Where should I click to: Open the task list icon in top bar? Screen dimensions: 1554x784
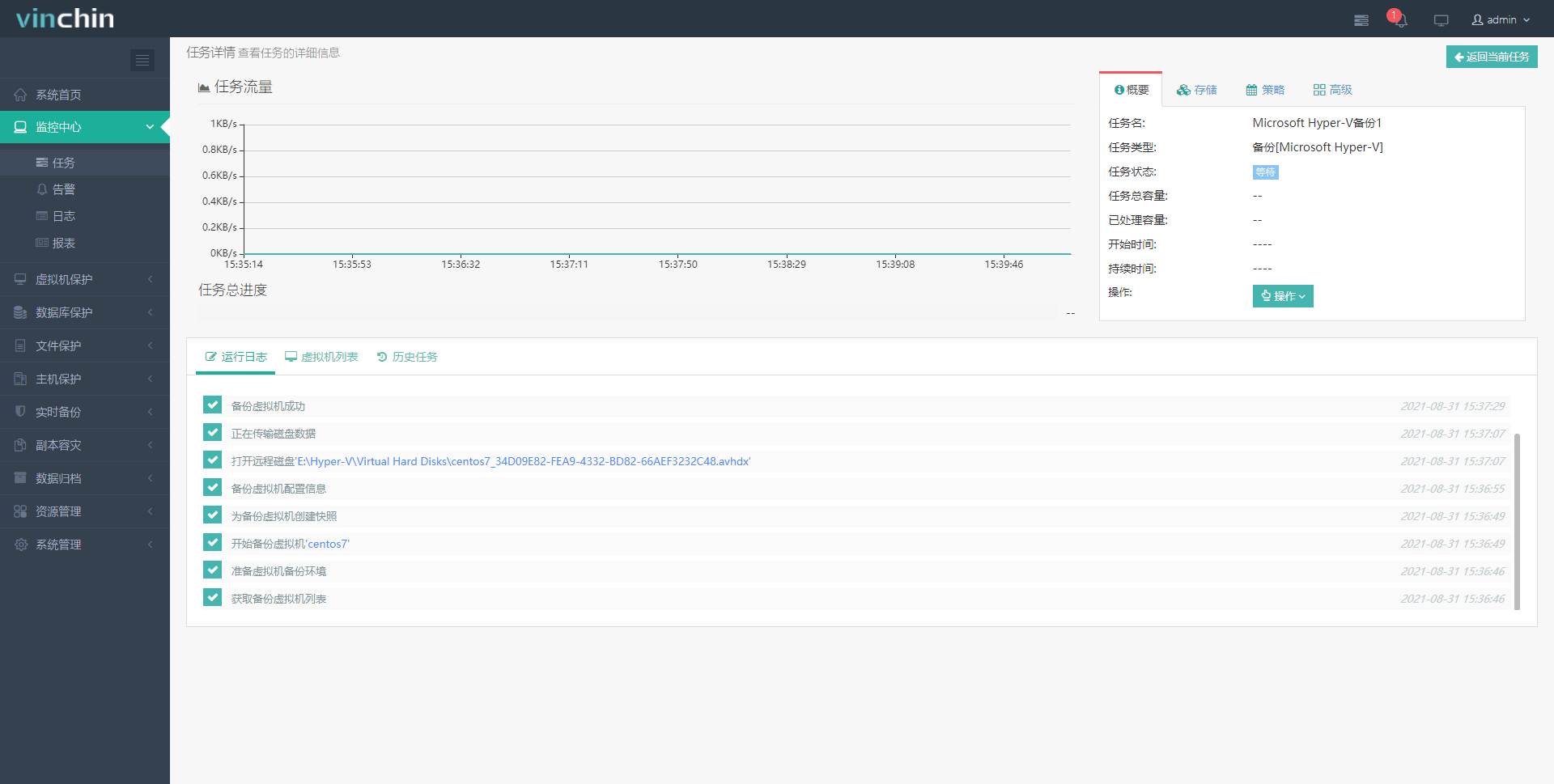[x=1361, y=20]
